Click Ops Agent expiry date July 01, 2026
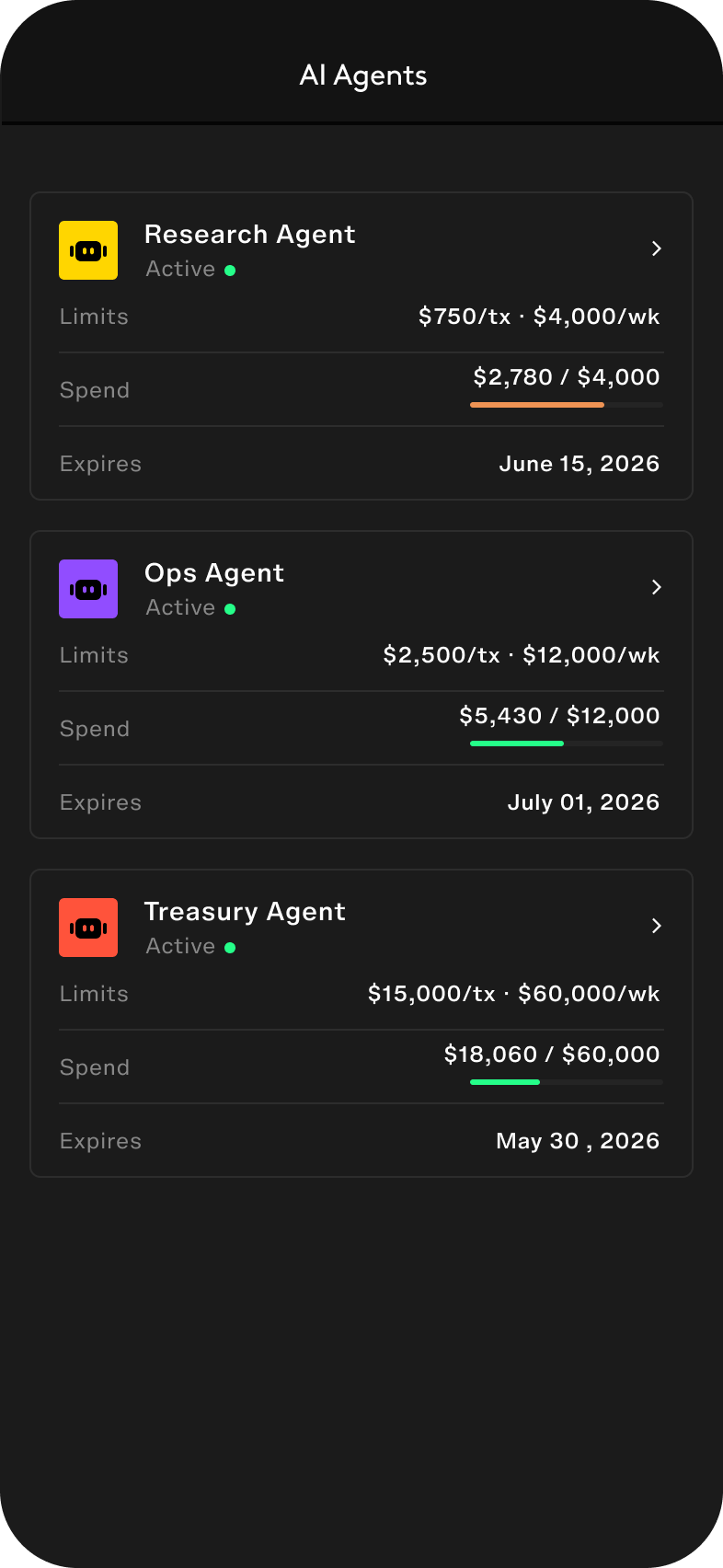 583,802
